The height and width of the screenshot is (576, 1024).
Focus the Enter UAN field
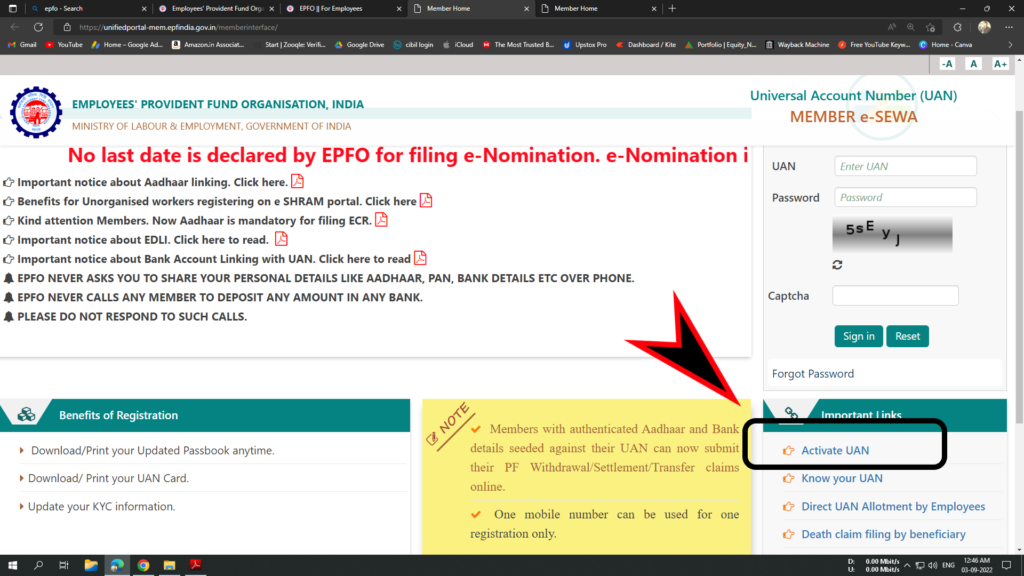pos(905,166)
